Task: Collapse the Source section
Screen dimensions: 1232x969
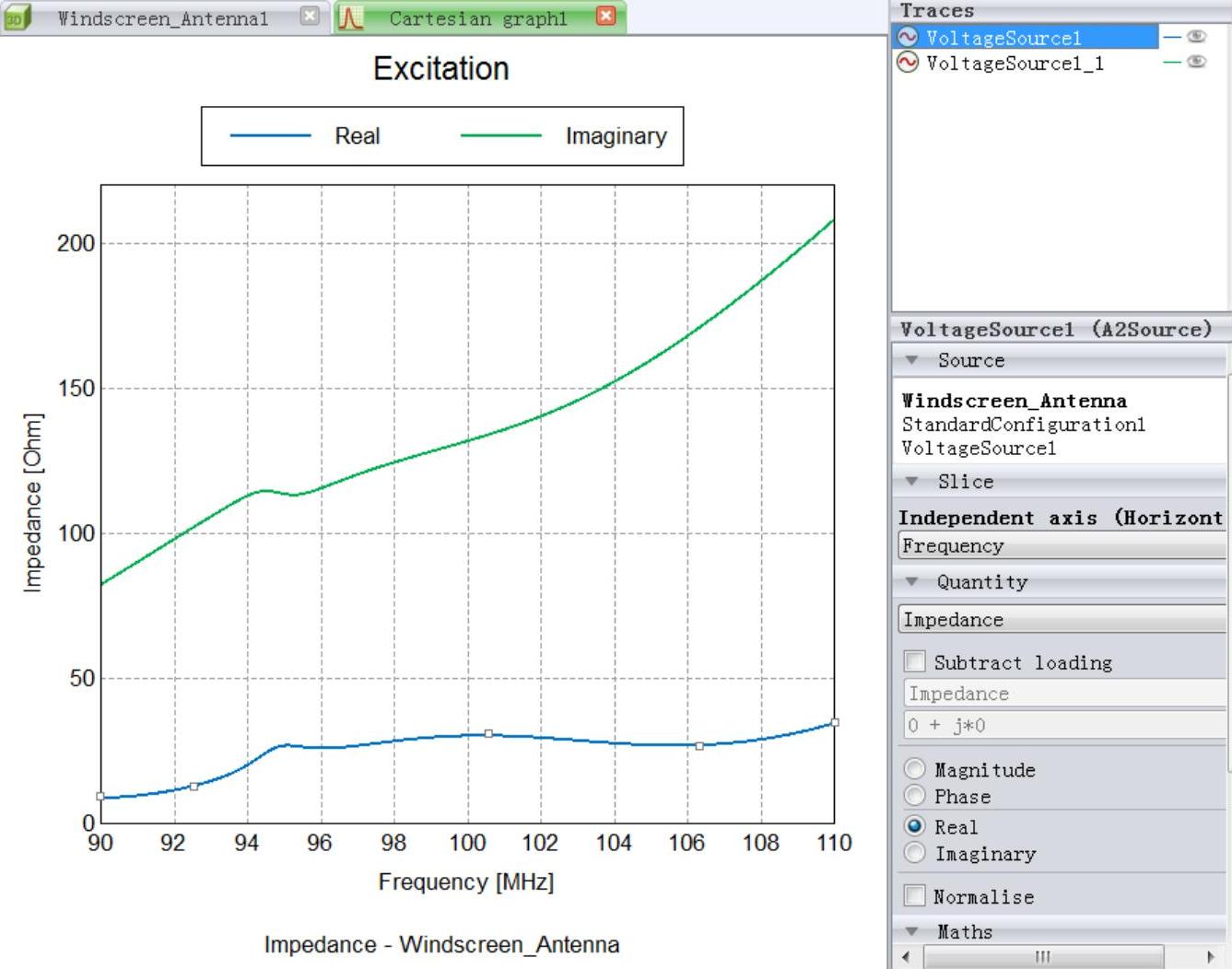Action: (911, 360)
